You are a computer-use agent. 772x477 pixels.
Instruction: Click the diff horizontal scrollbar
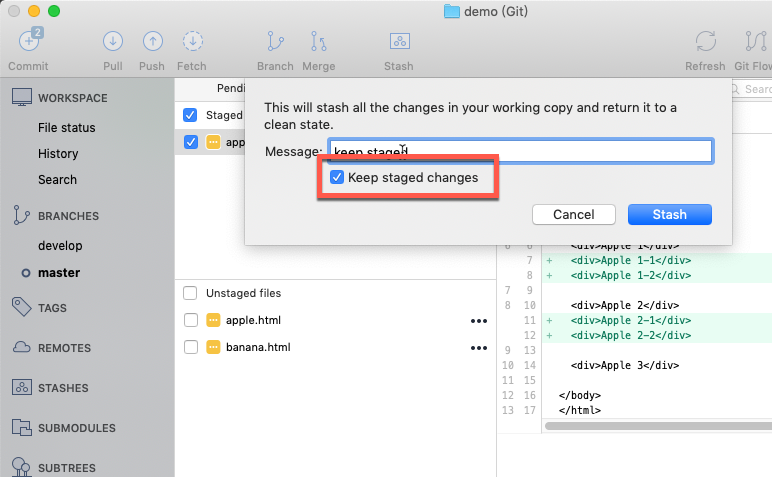658,426
